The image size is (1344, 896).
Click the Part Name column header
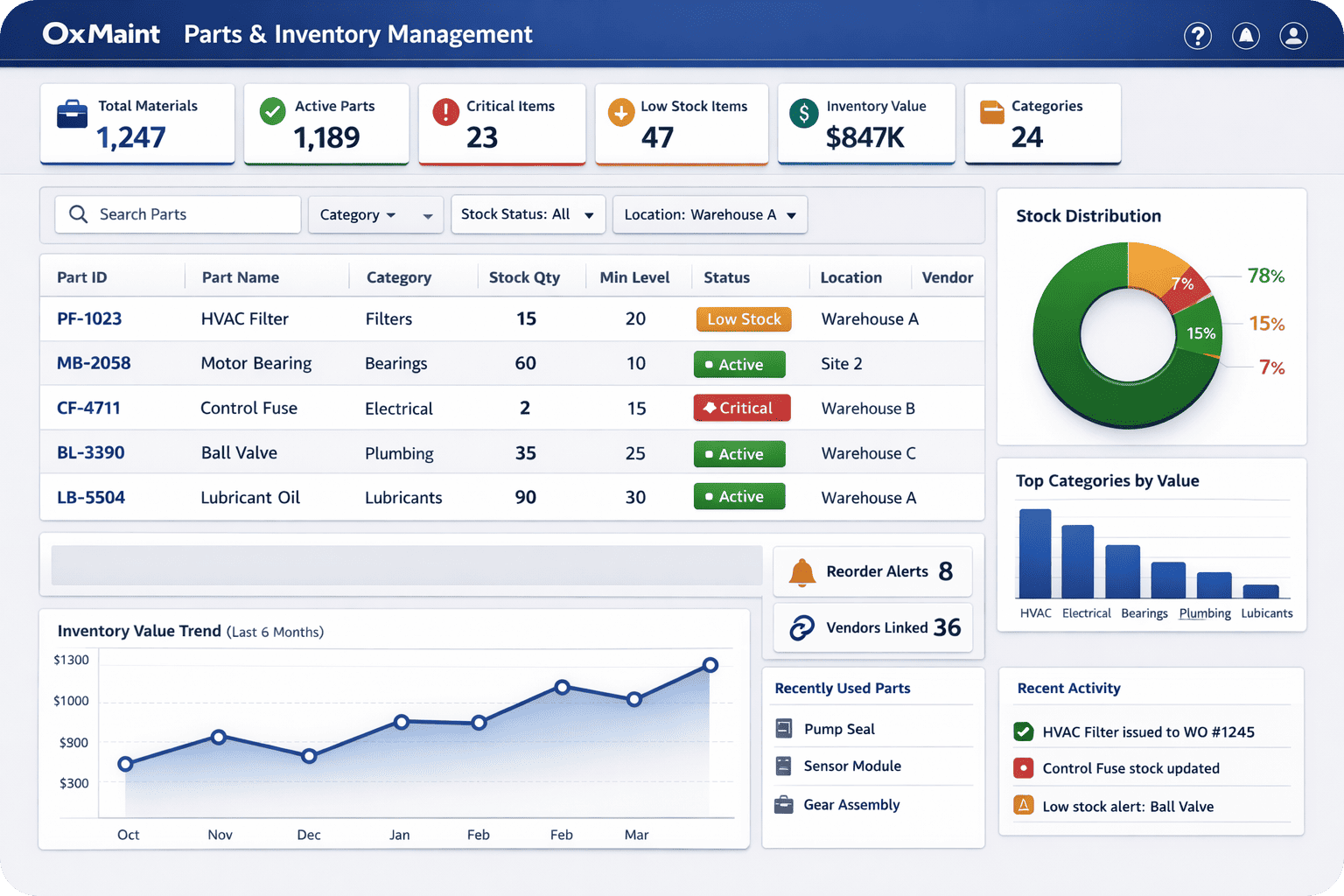[240, 277]
